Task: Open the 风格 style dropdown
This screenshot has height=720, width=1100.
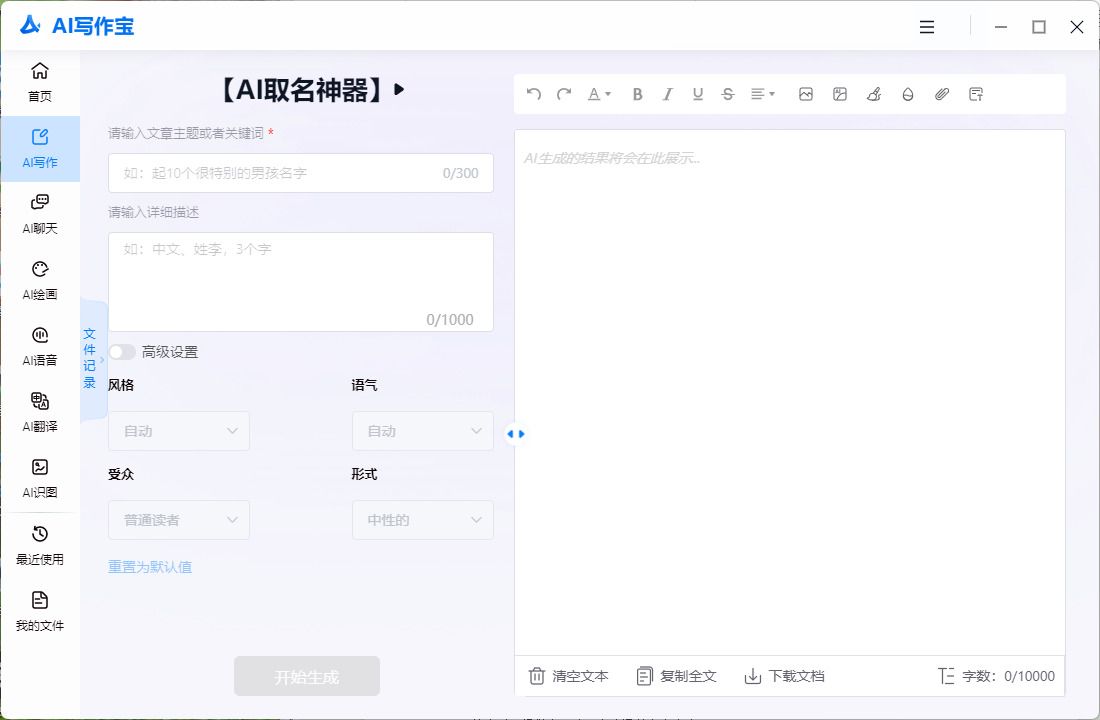Action: (x=179, y=431)
